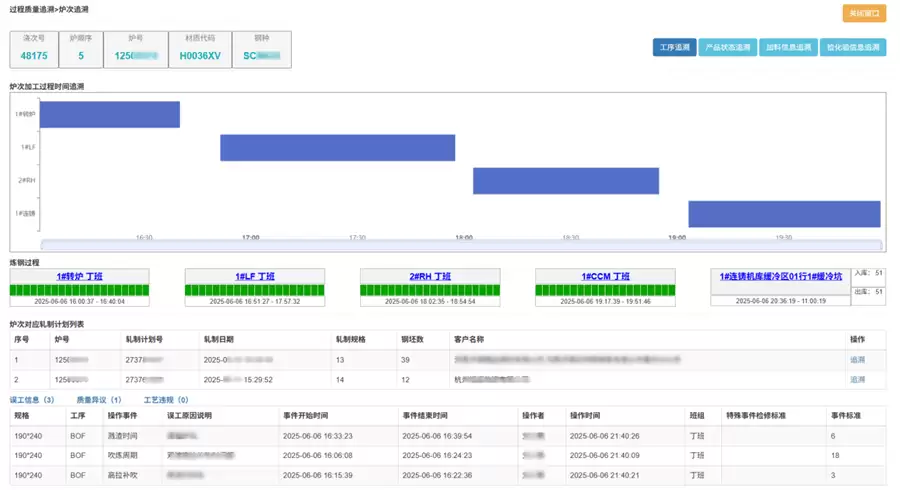
Task: Open the 2#RH 丁班 process link
Action: (430, 276)
